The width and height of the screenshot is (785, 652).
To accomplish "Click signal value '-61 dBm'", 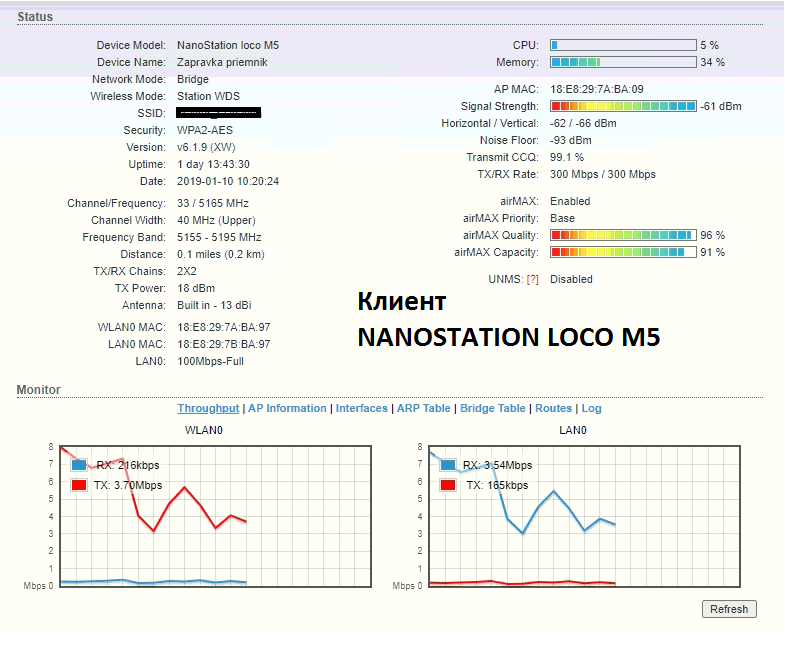I will (721, 106).
